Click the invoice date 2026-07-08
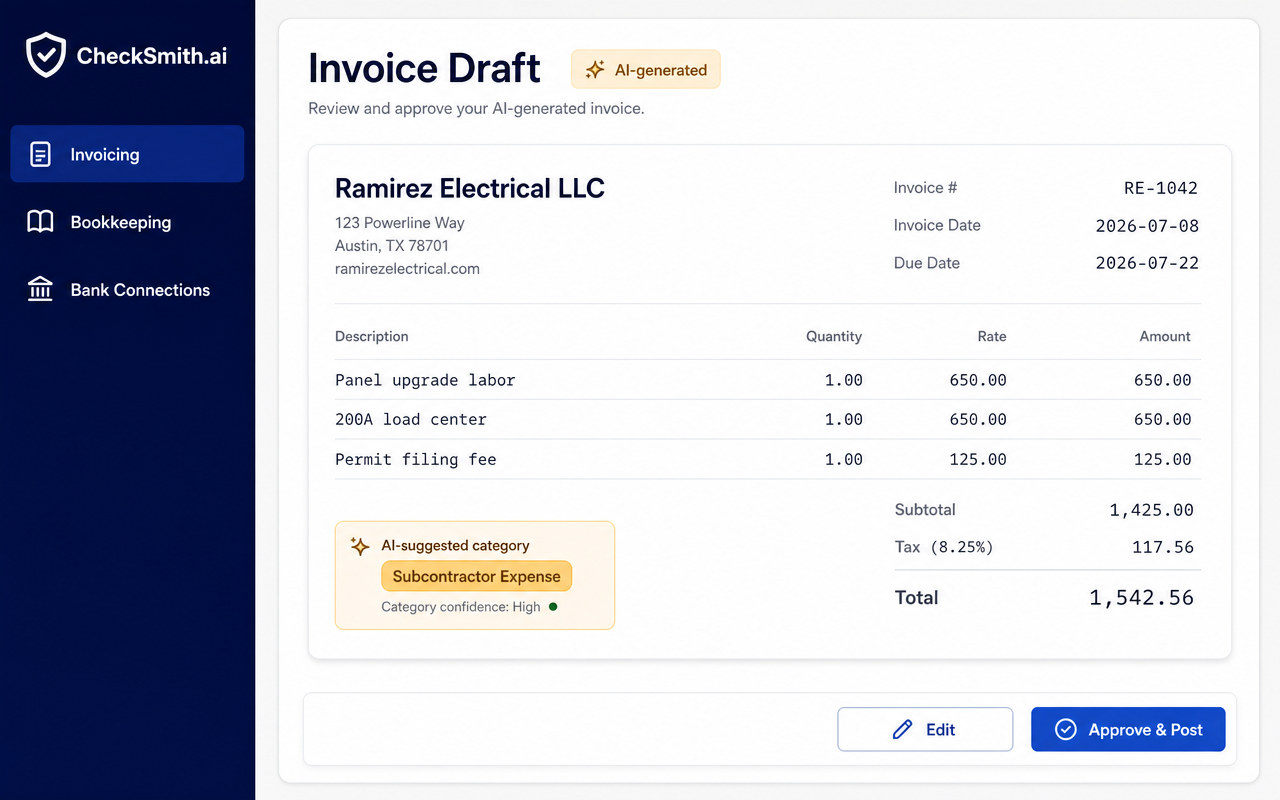The image size is (1280, 800). pyautogui.click(x=1147, y=226)
